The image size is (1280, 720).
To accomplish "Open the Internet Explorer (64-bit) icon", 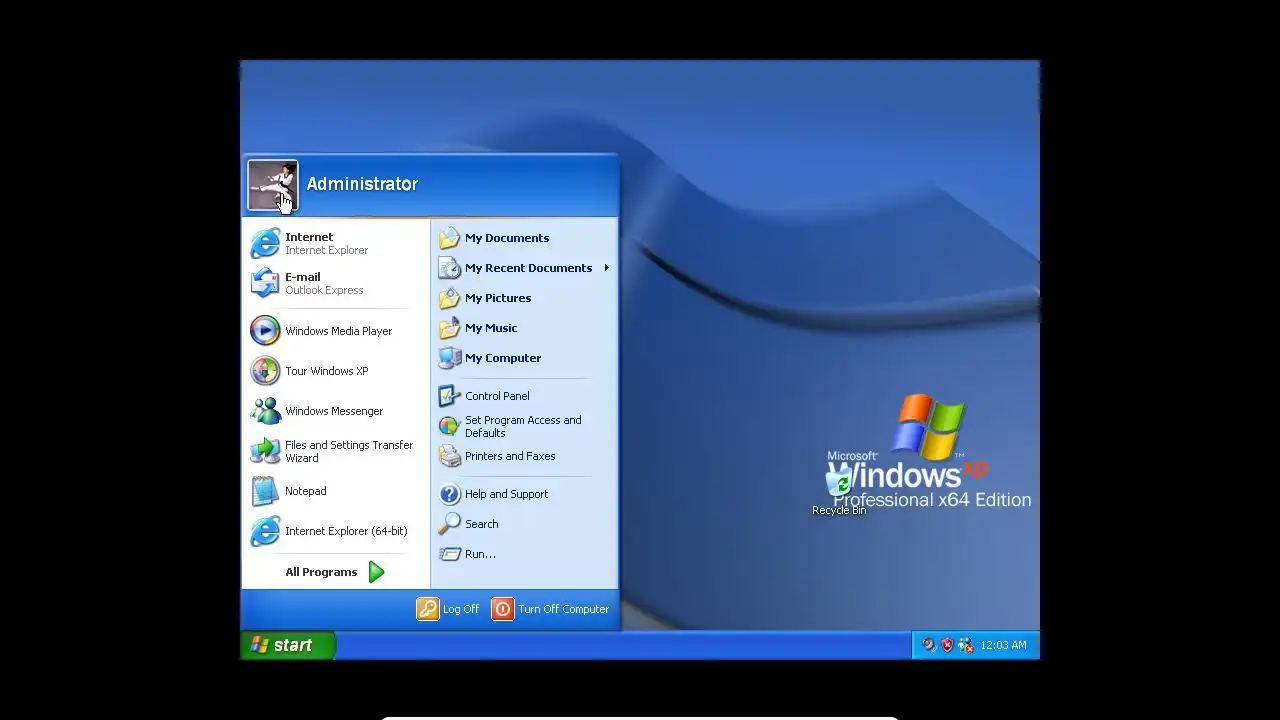I will coord(265,530).
